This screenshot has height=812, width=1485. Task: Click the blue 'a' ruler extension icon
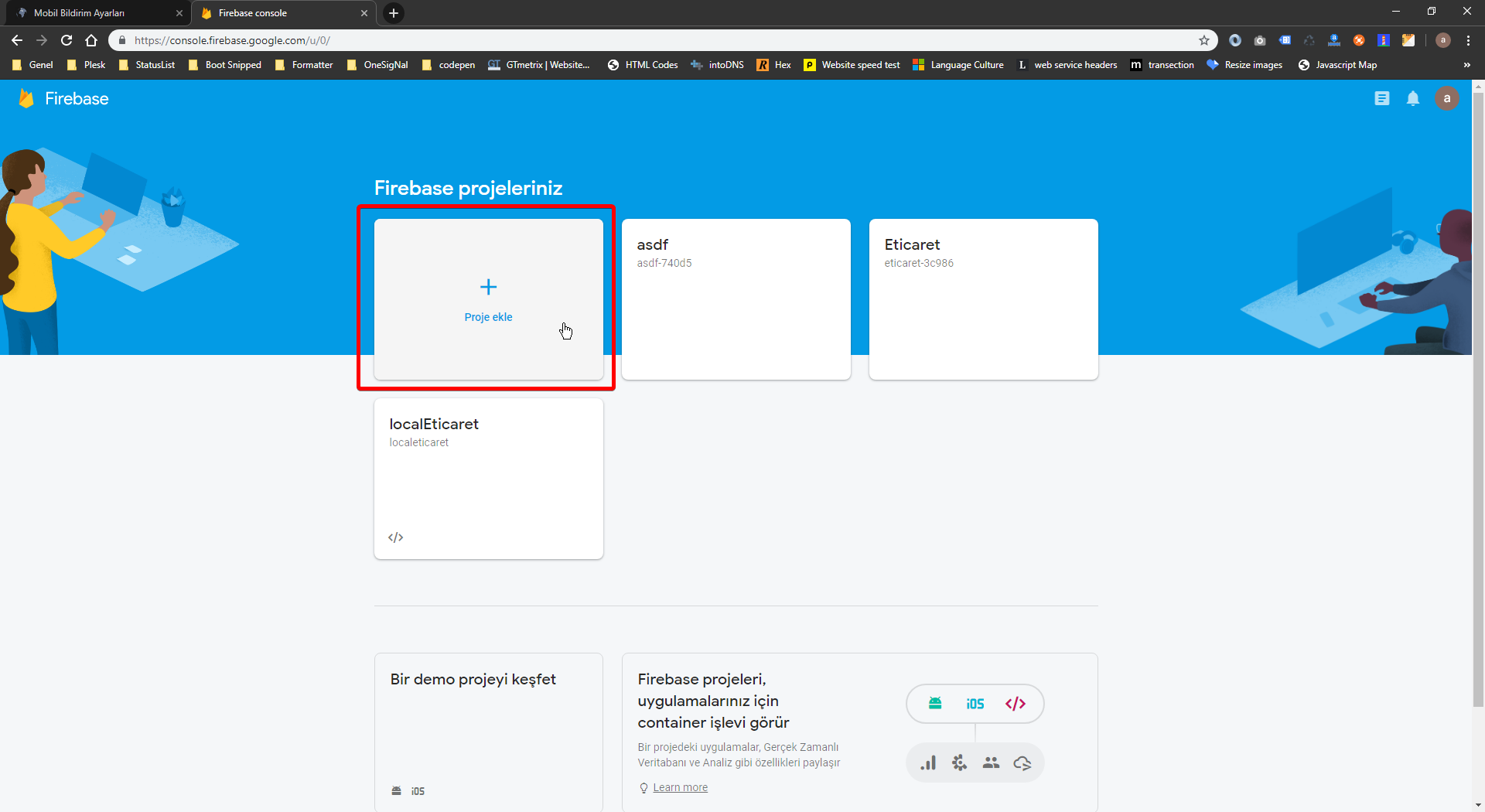(1334, 40)
